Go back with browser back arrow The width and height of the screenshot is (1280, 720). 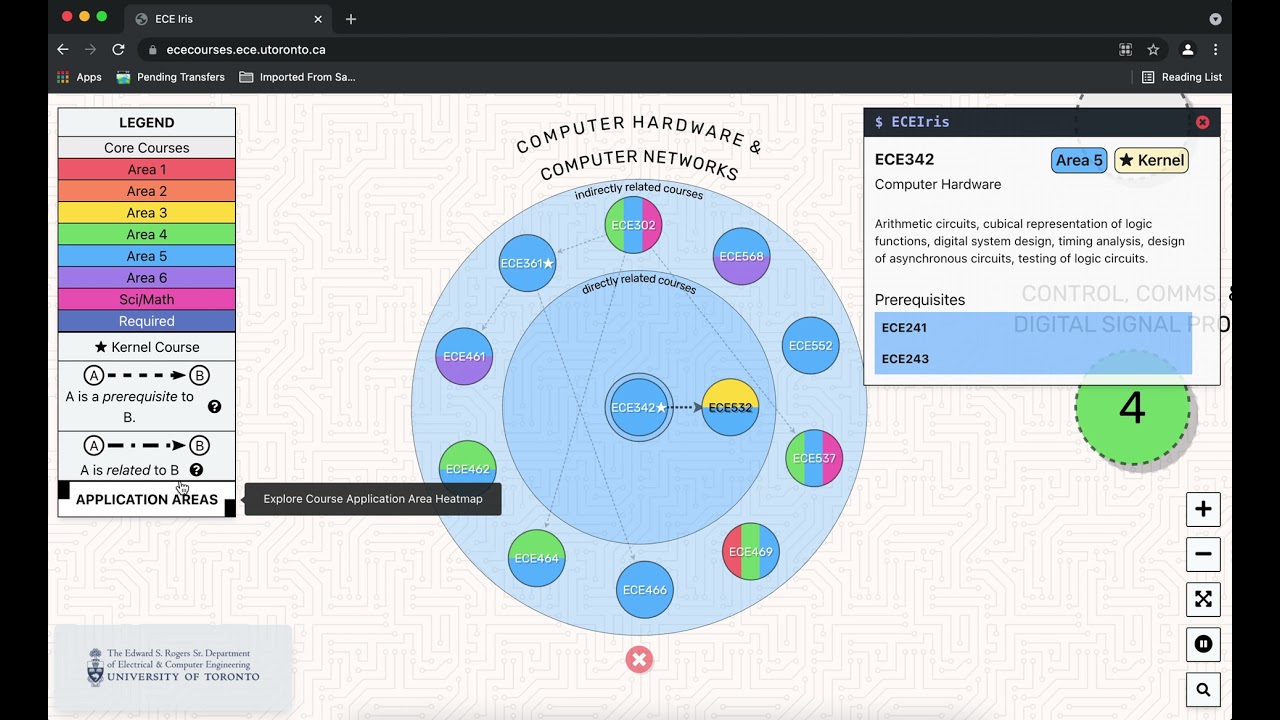click(x=63, y=49)
